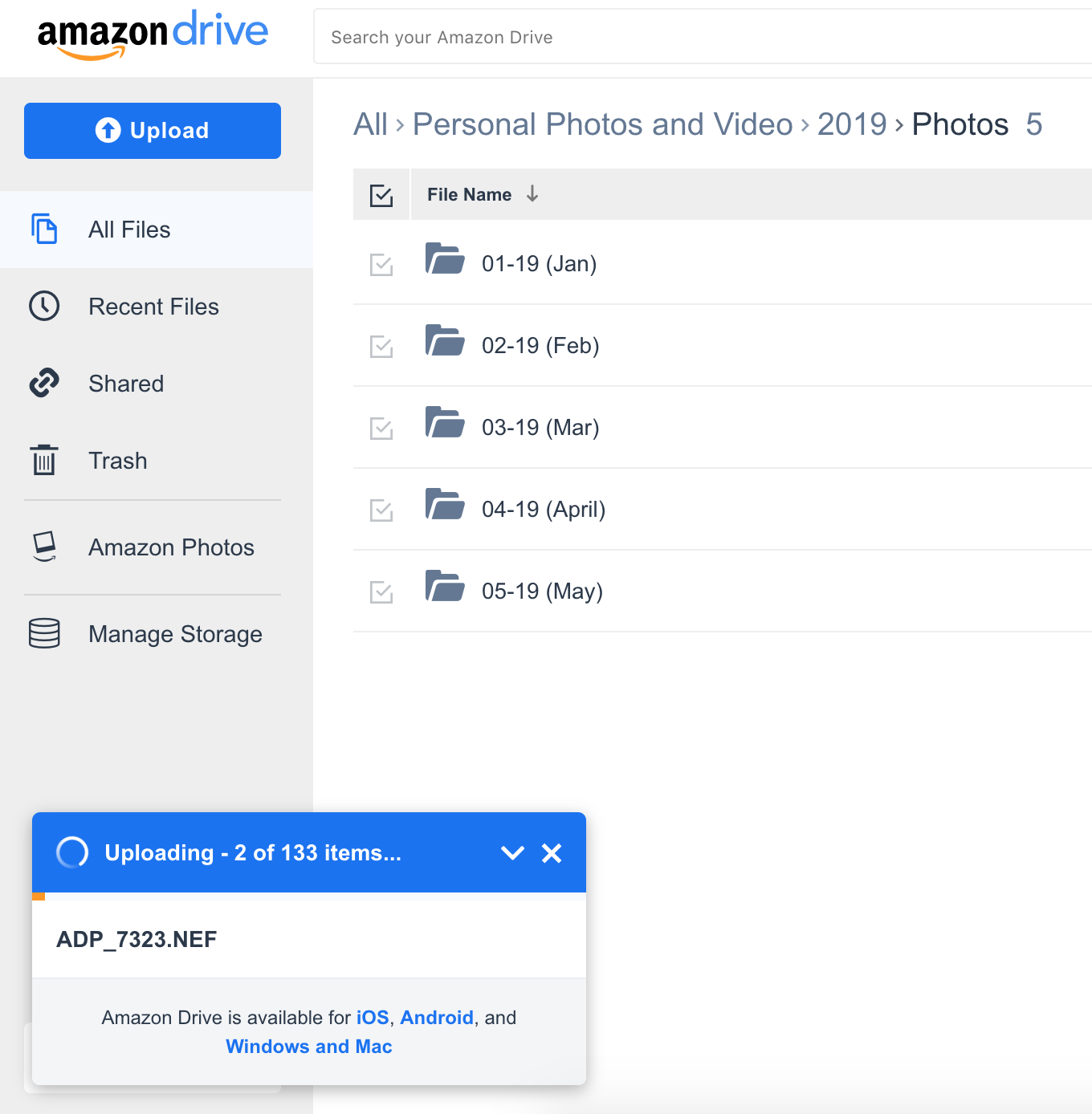Open All Files in sidebar
The height and width of the screenshot is (1114, 1092).
pyautogui.click(x=157, y=230)
